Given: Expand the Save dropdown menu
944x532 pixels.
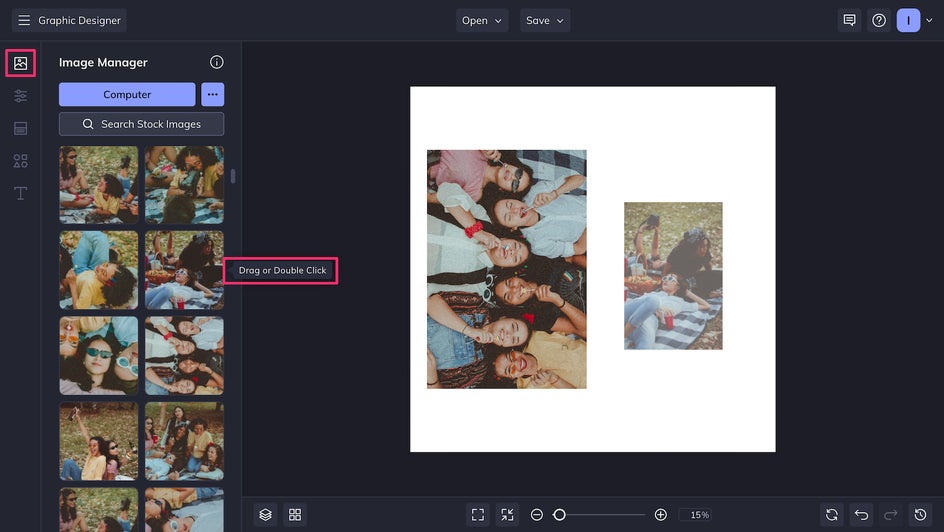Looking at the screenshot, I should (x=545, y=20).
